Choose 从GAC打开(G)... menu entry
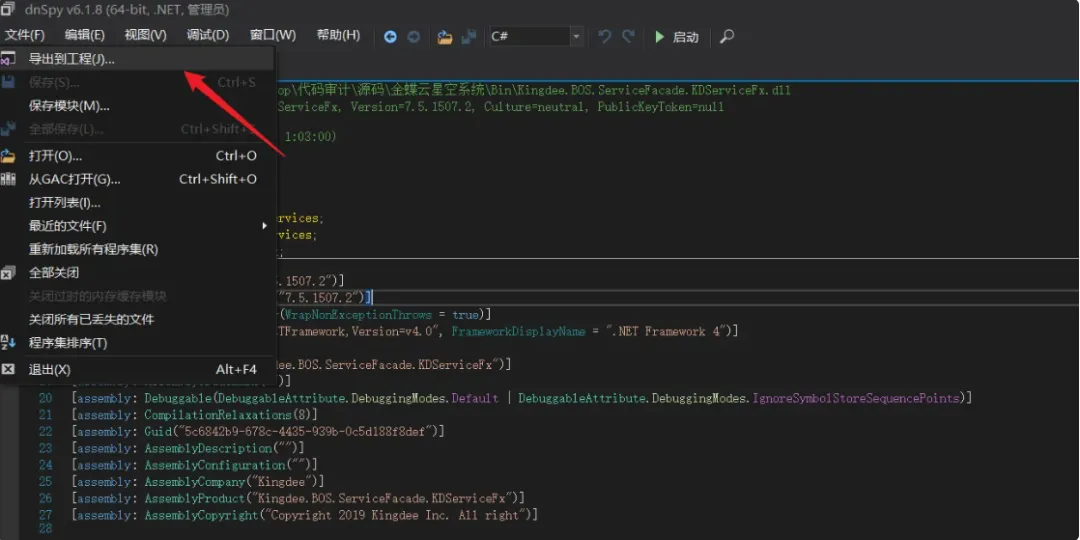 pos(138,179)
